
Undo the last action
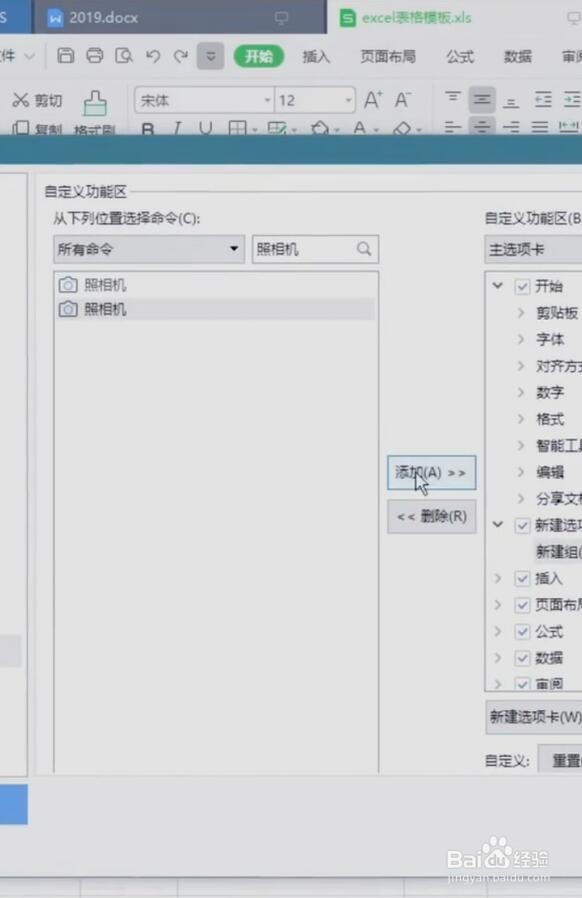click(x=152, y=56)
